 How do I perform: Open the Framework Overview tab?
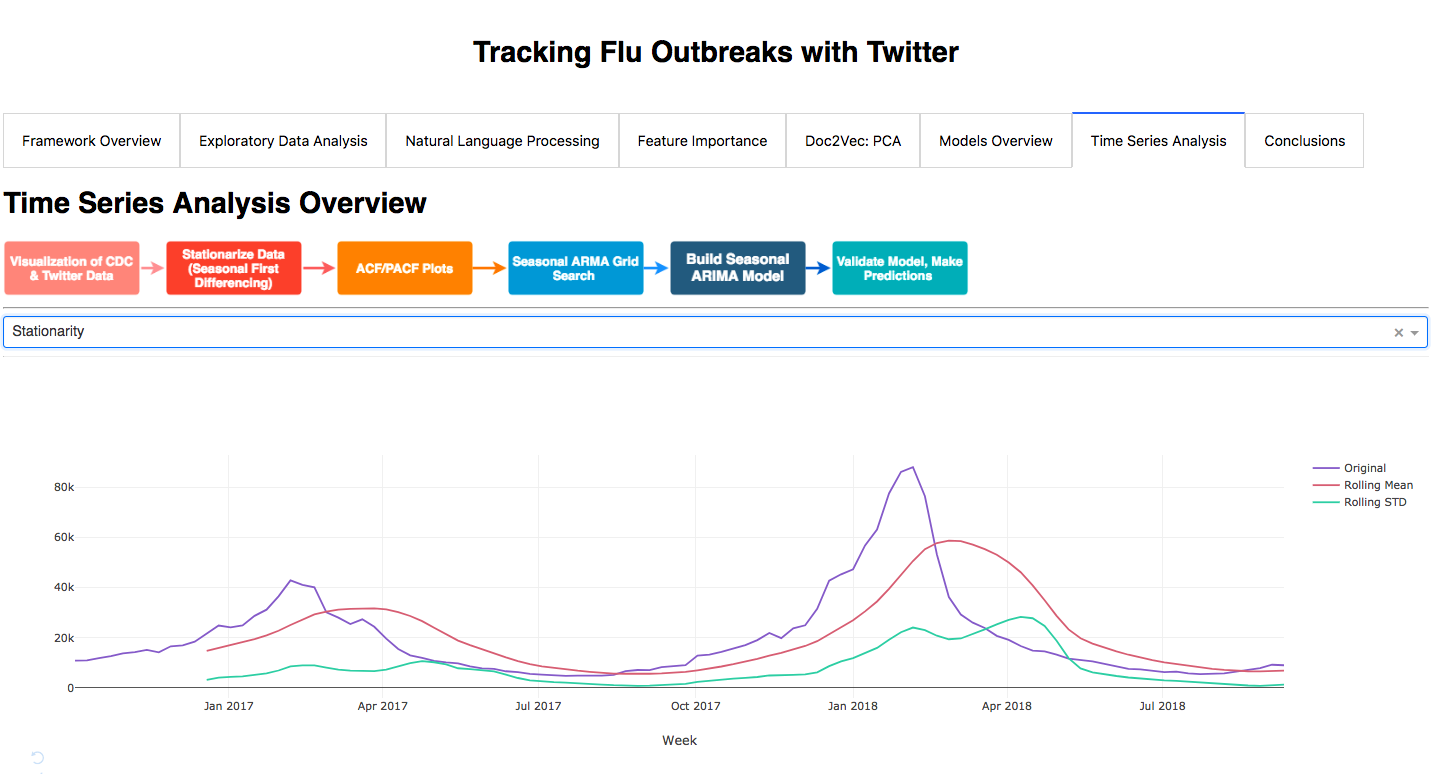92,141
